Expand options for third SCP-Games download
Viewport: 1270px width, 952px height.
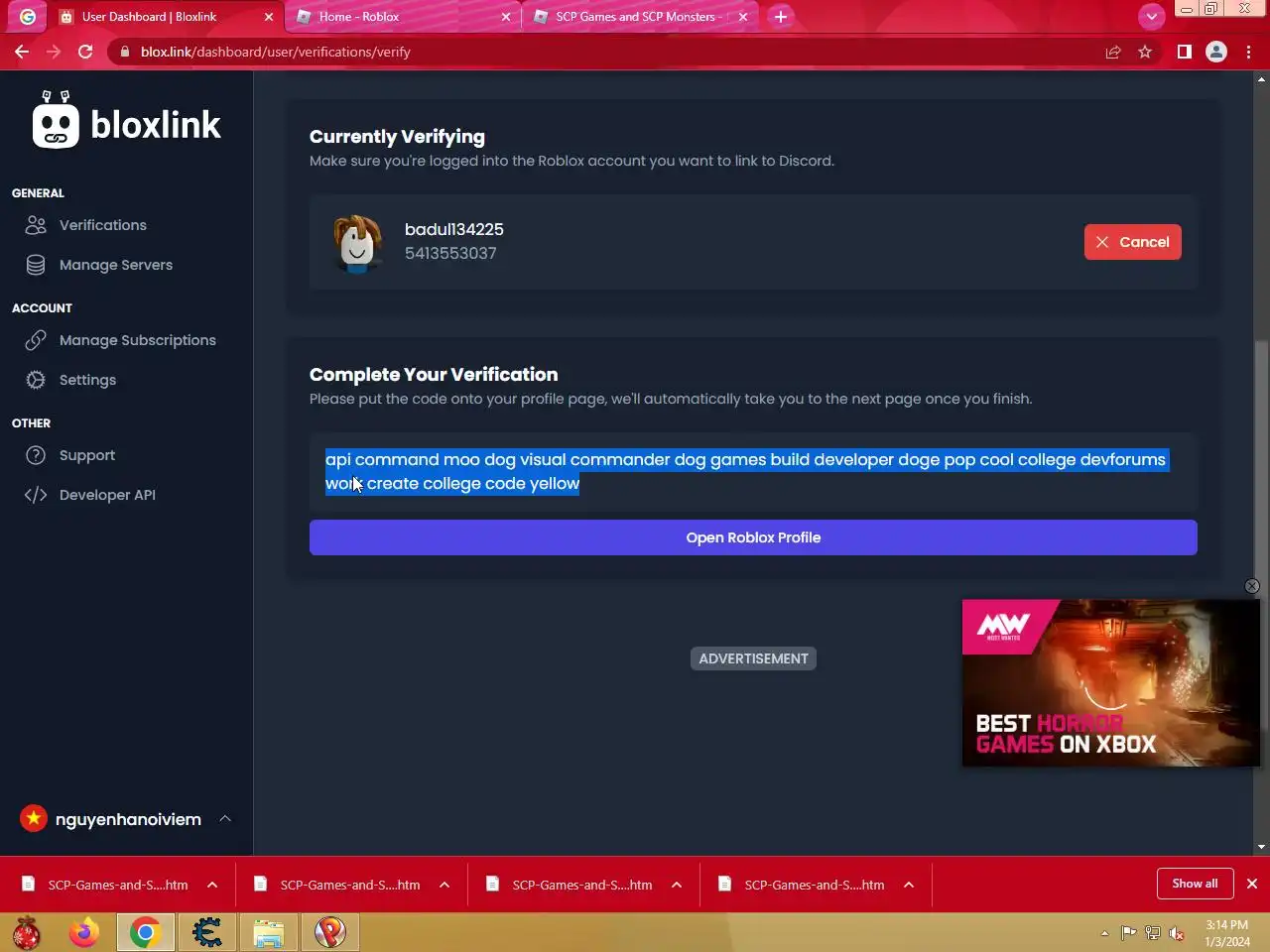click(x=677, y=885)
